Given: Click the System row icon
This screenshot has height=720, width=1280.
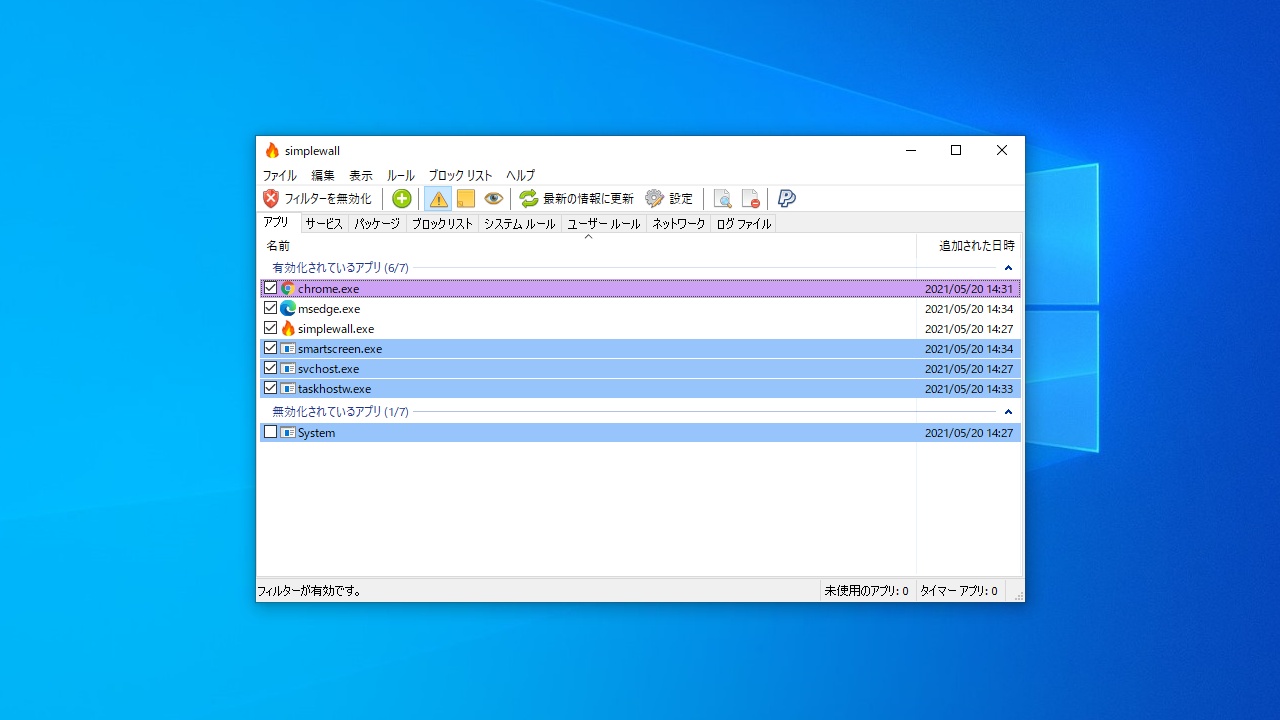Looking at the screenshot, I should click(288, 433).
